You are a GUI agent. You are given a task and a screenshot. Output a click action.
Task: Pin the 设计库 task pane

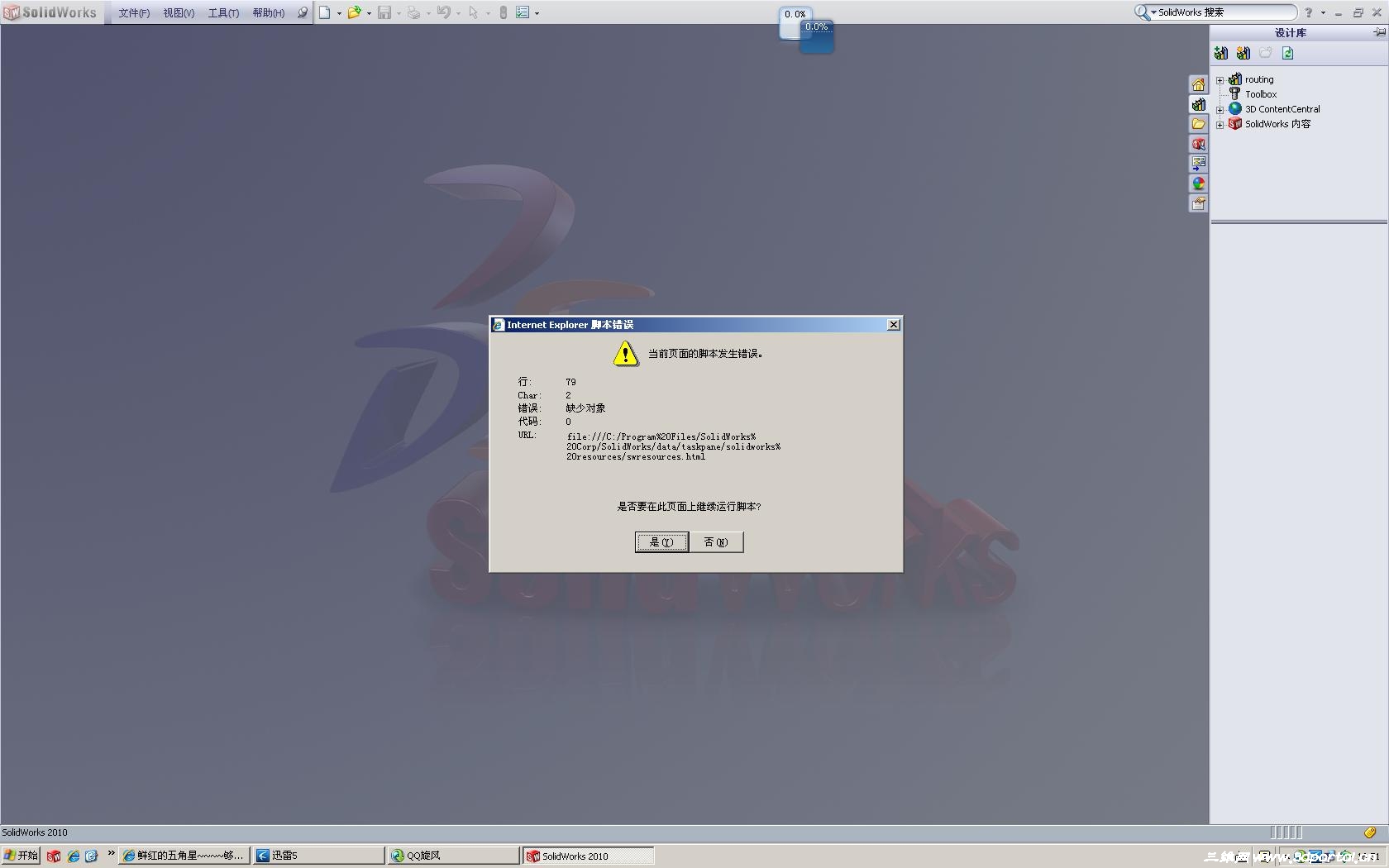[1379, 32]
